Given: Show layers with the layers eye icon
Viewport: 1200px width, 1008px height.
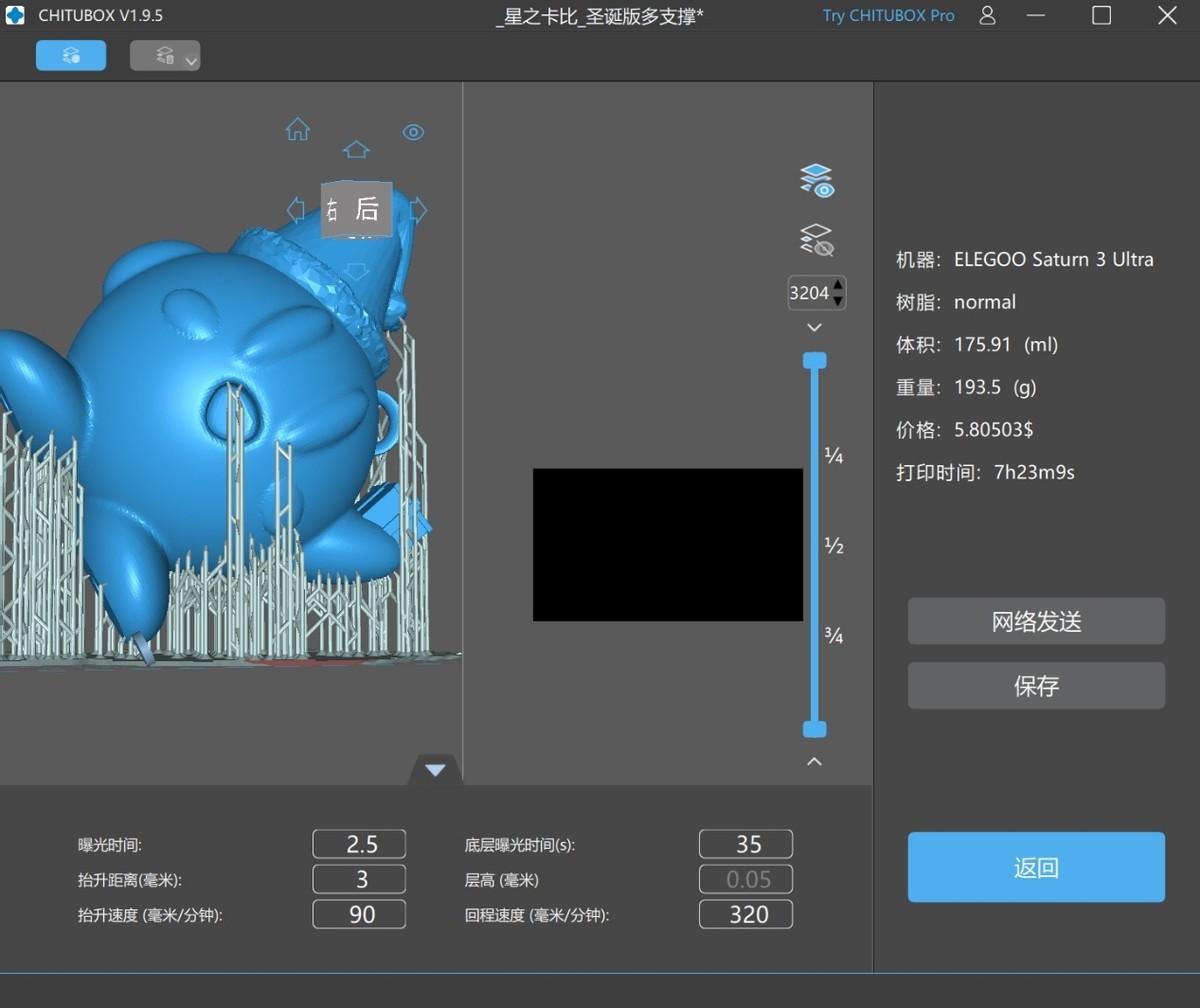Looking at the screenshot, I should (817, 181).
